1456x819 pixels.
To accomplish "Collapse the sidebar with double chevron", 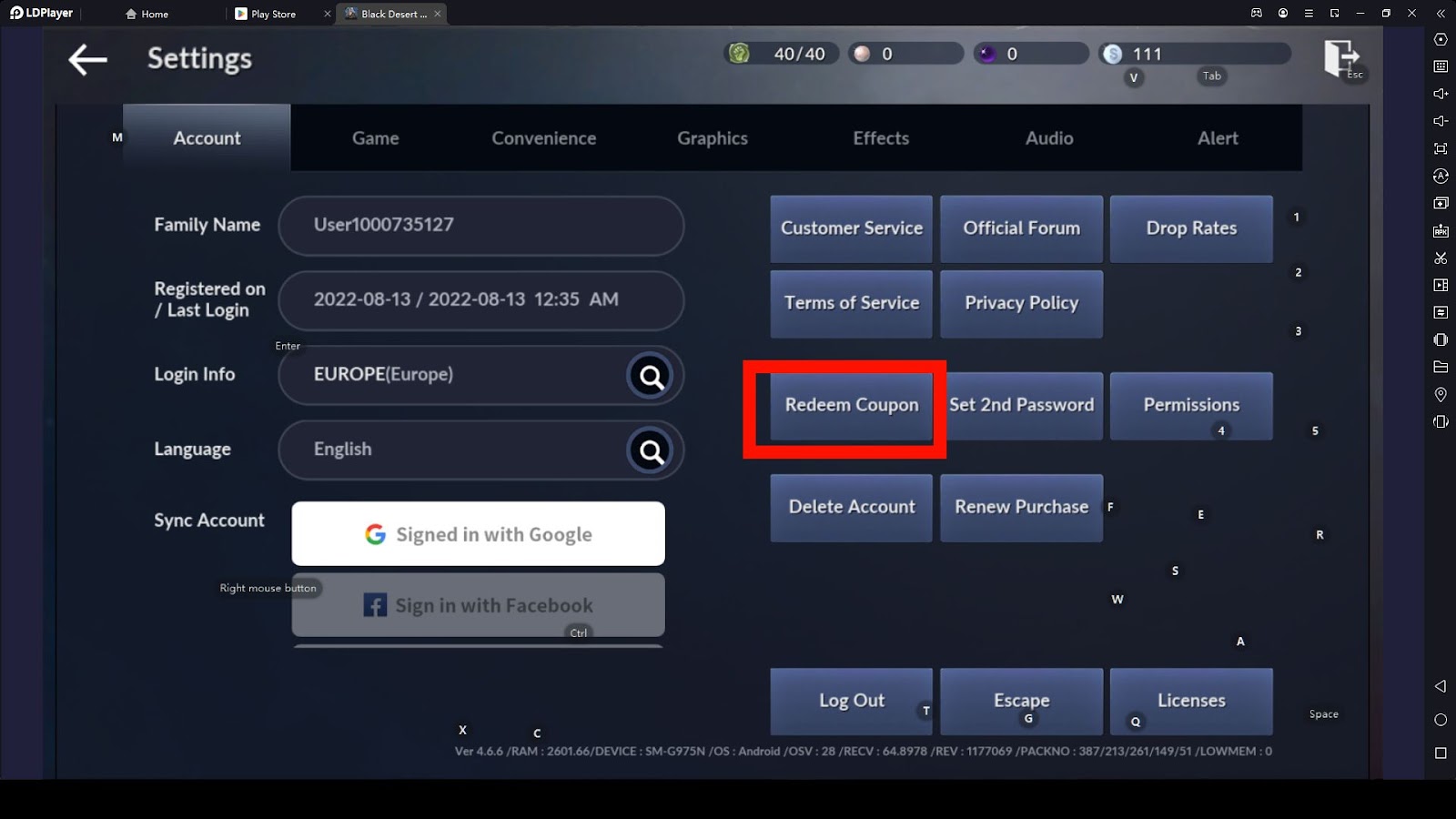I will point(1441,13).
